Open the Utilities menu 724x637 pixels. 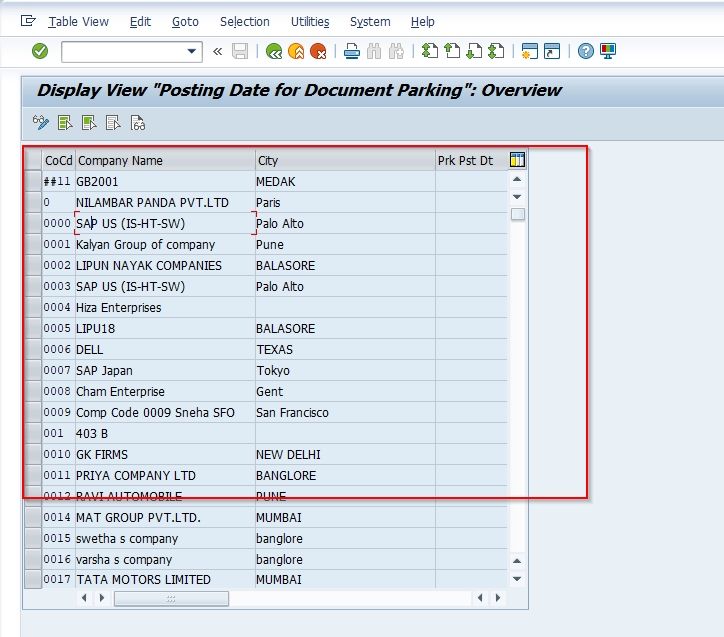(x=310, y=22)
